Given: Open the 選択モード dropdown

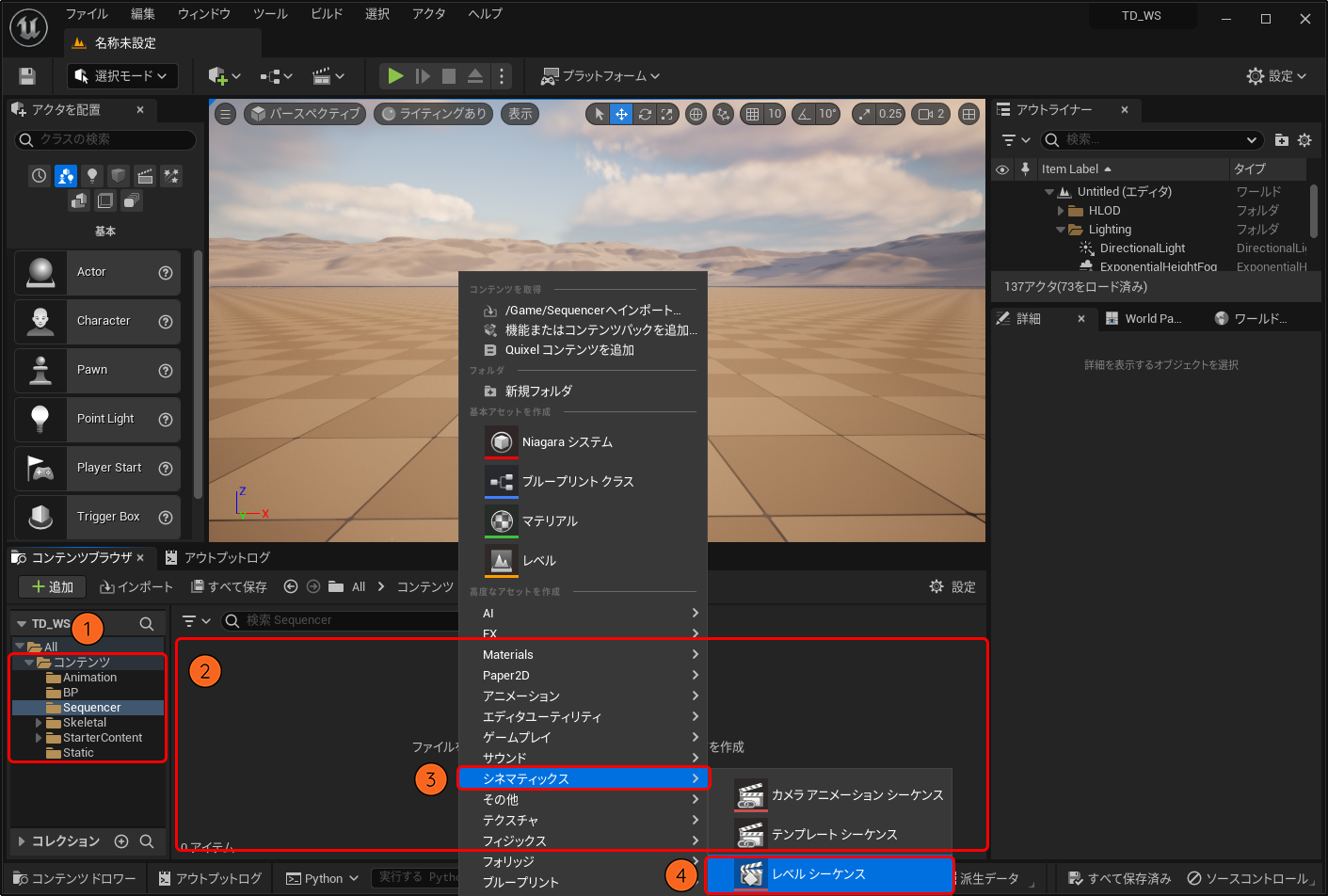Looking at the screenshot, I should click(121, 76).
